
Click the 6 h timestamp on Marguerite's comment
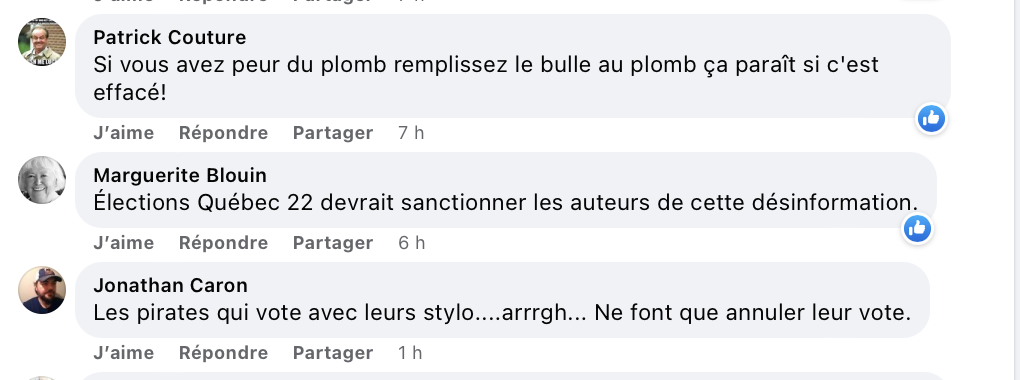[412, 243]
